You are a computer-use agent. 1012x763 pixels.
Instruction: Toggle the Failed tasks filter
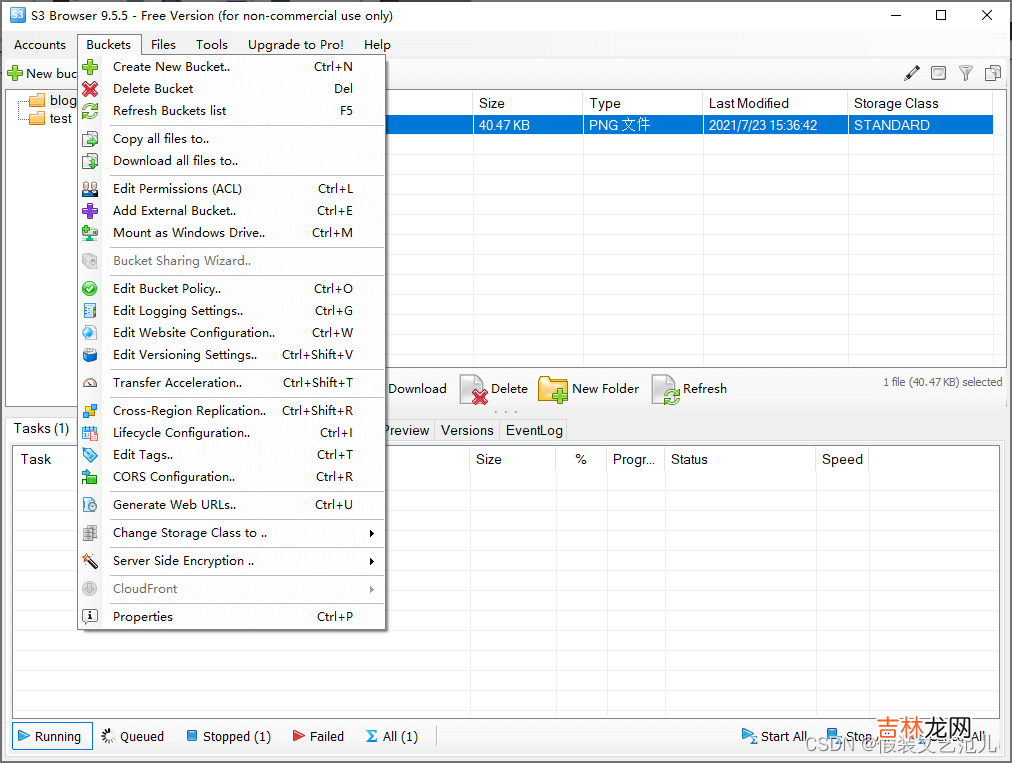coord(318,737)
